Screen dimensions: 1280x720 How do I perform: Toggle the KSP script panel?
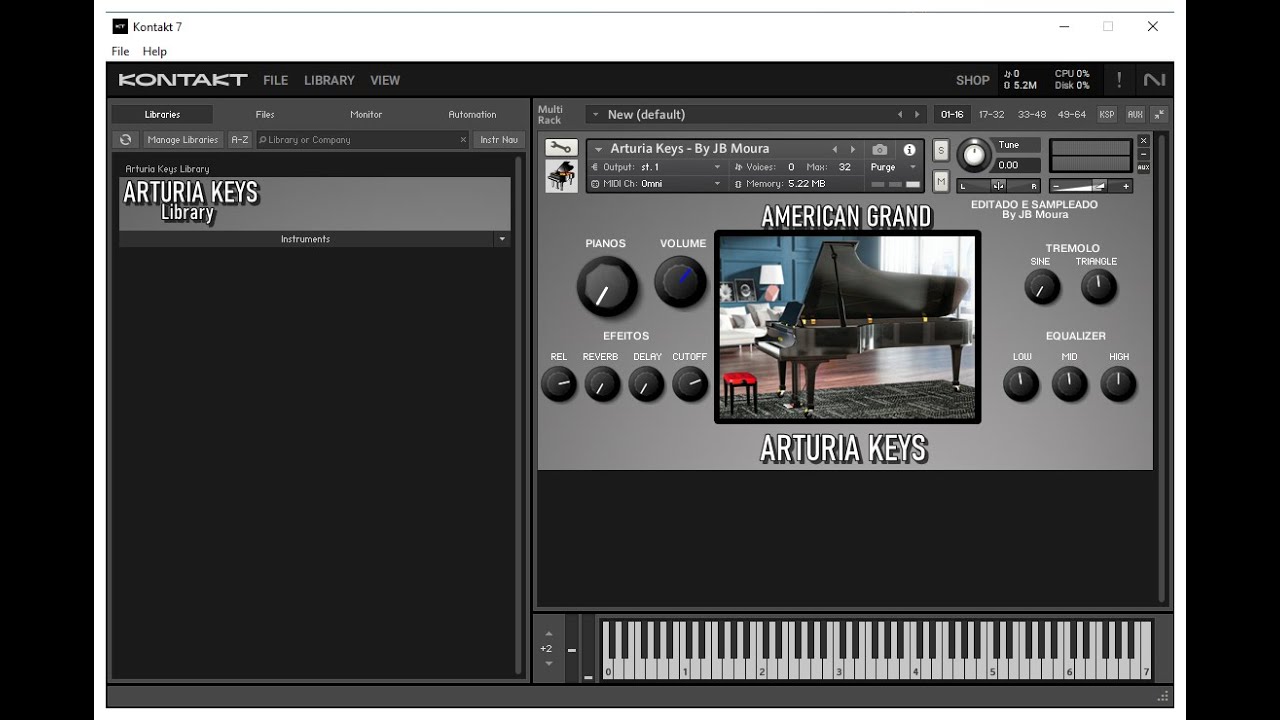(x=1107, y=114)
